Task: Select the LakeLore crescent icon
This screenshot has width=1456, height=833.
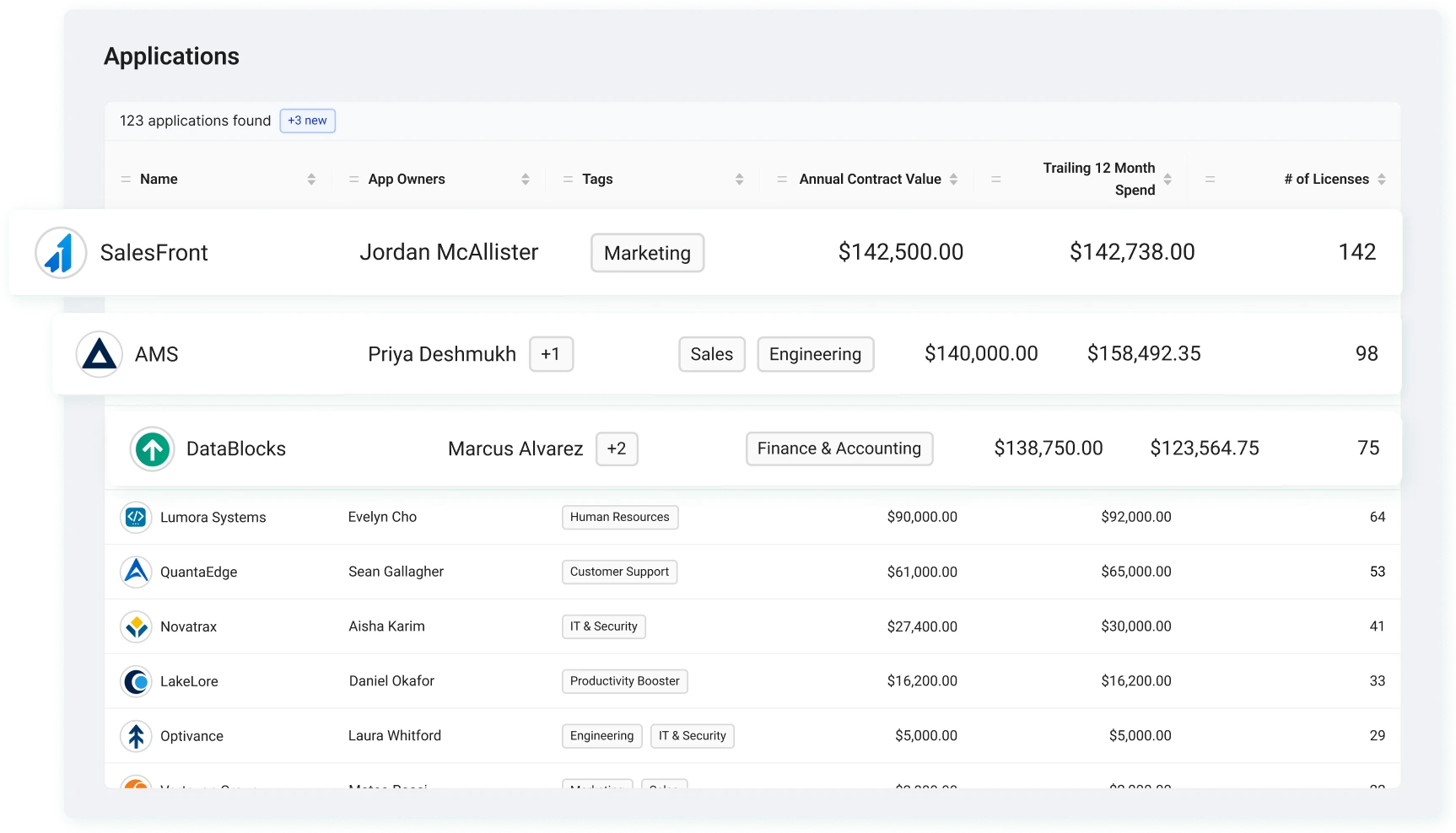Action: 136,681
